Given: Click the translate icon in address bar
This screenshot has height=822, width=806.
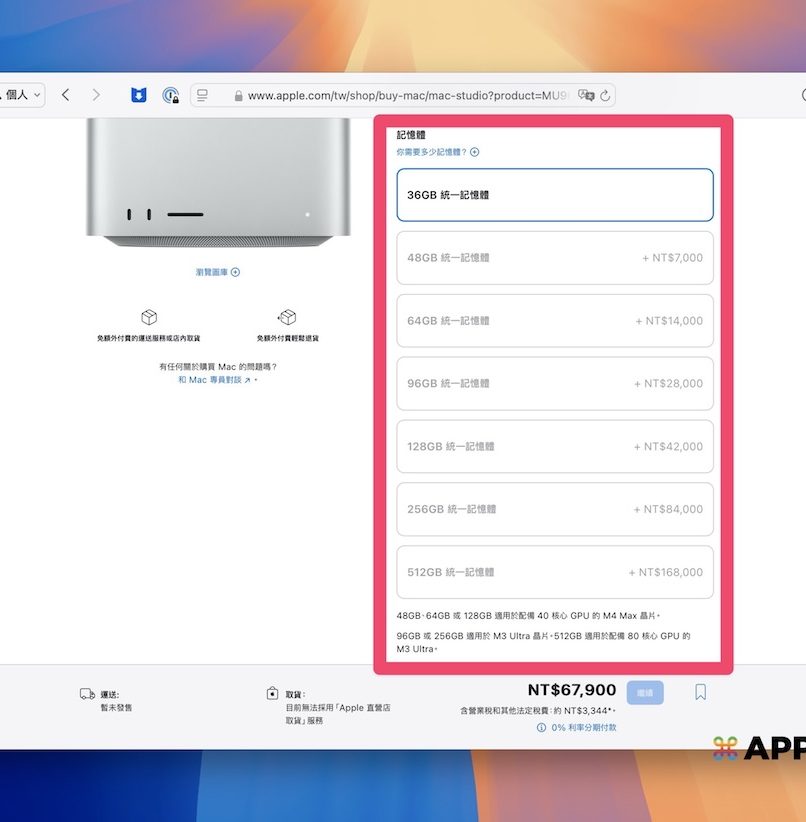Looking at the screenshot, I should pos(587,95).
